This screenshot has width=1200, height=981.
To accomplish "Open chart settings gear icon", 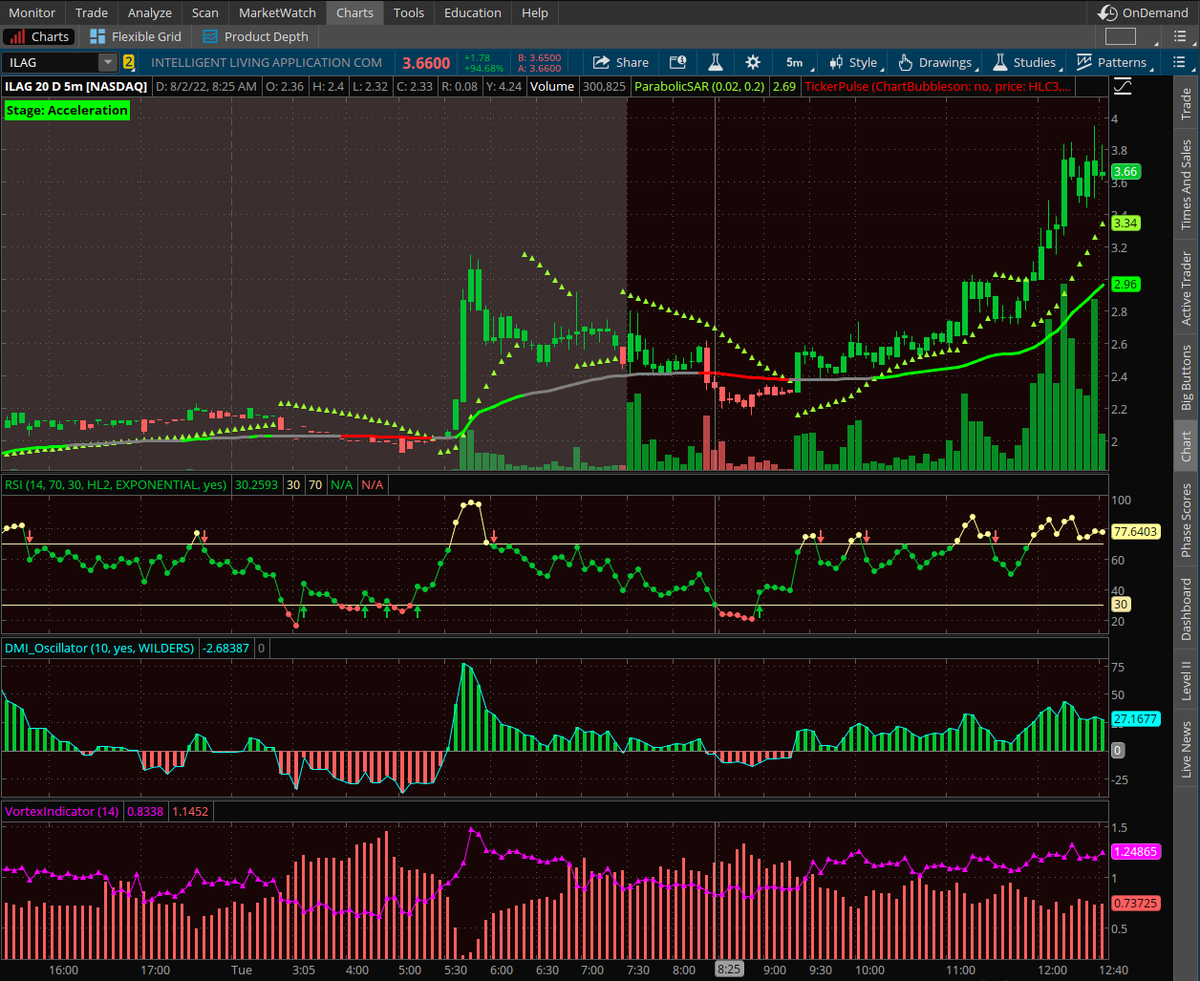I will [752, 62].
